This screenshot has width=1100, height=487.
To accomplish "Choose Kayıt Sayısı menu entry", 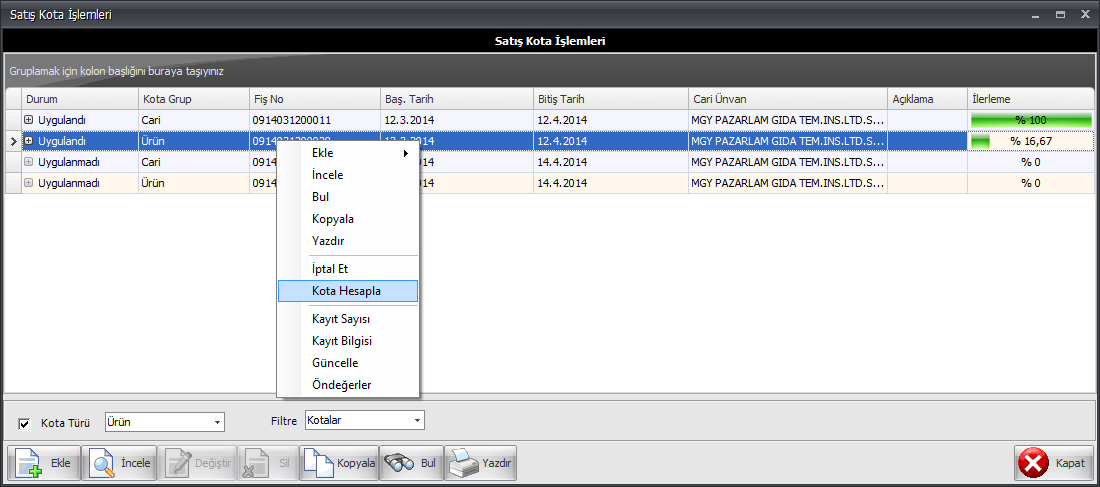I will (348, 319).
